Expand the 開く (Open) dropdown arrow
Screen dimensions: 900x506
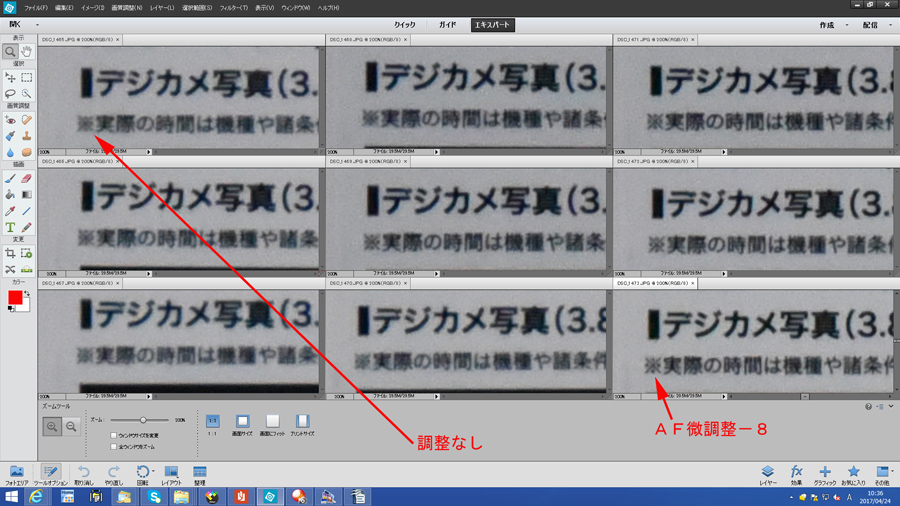pos(37,25)
